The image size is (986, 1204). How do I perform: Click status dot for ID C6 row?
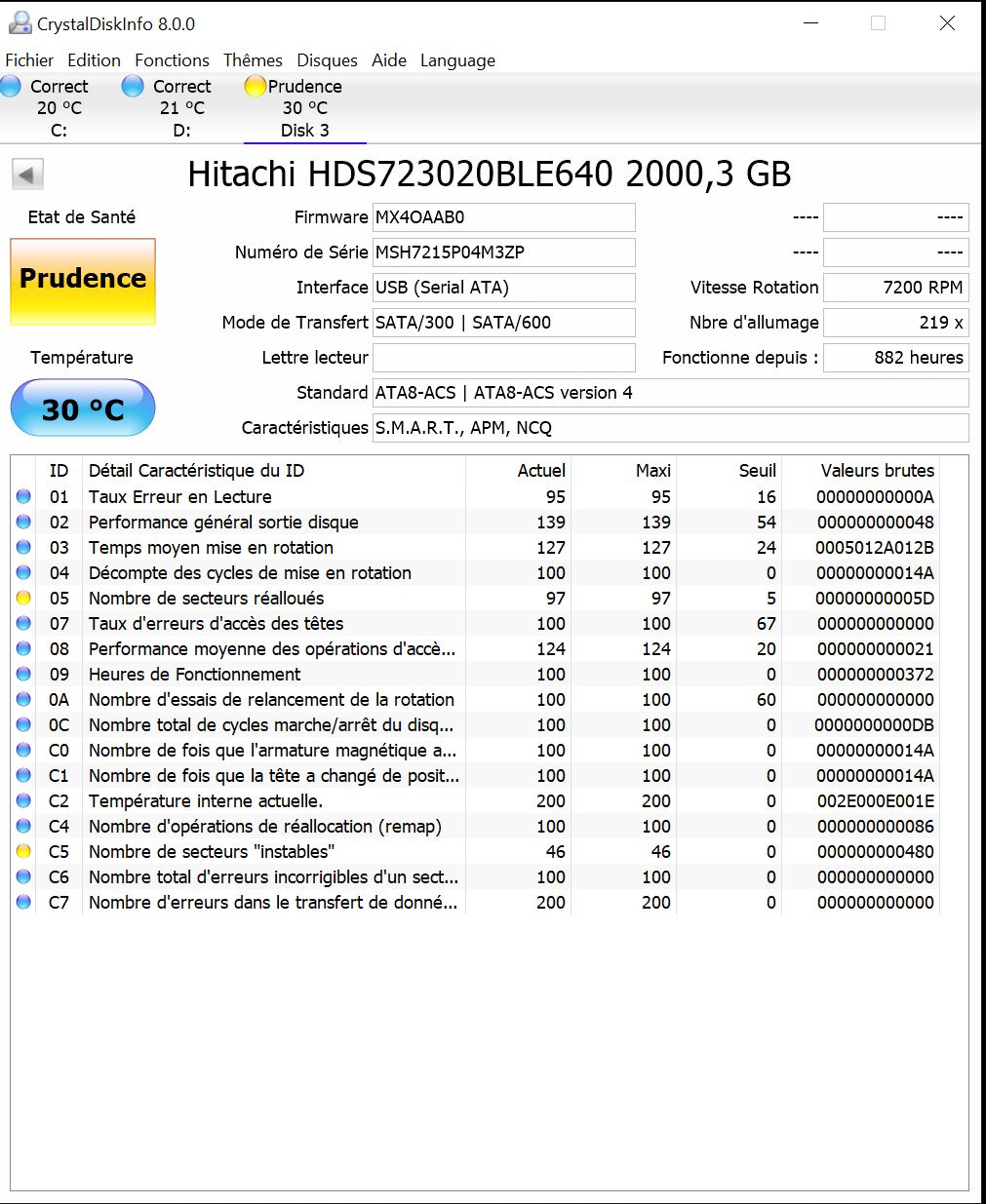[x=23, y=876]
